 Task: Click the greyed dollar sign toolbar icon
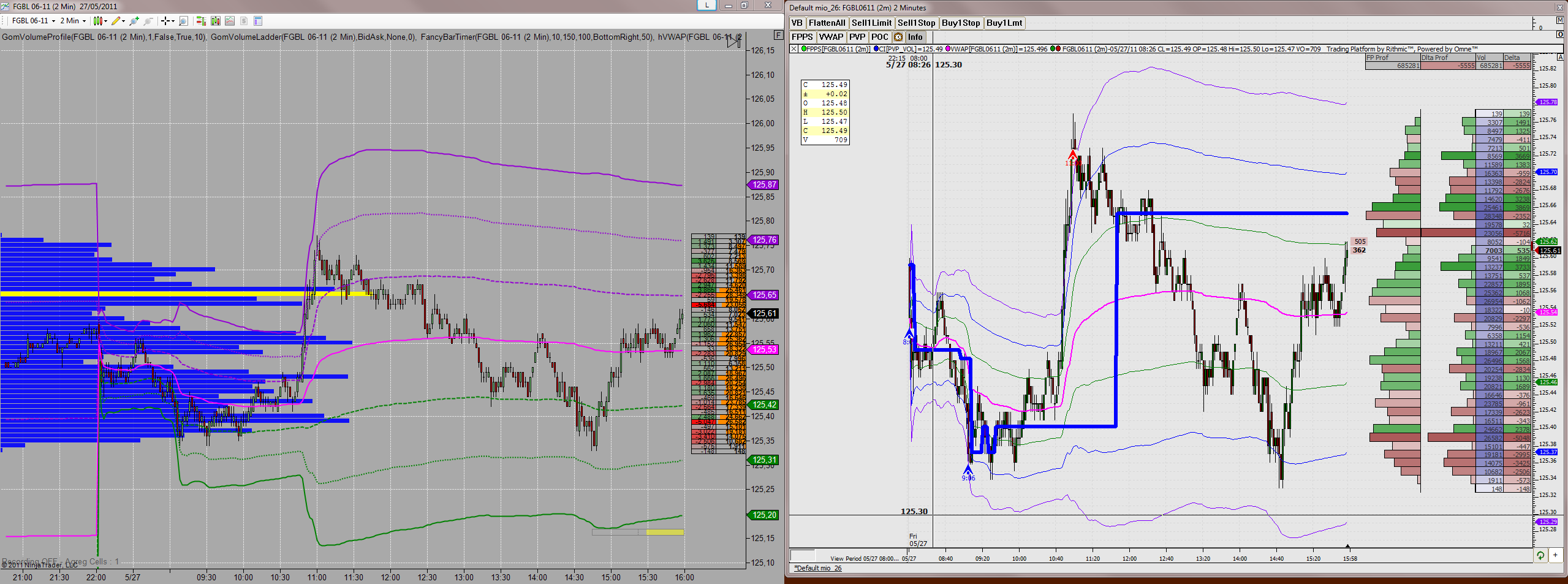point(244,21)
